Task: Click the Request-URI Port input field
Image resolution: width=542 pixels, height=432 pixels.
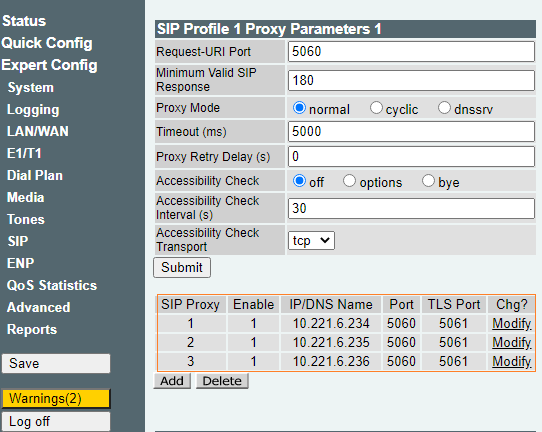Action: coord(411,51)
